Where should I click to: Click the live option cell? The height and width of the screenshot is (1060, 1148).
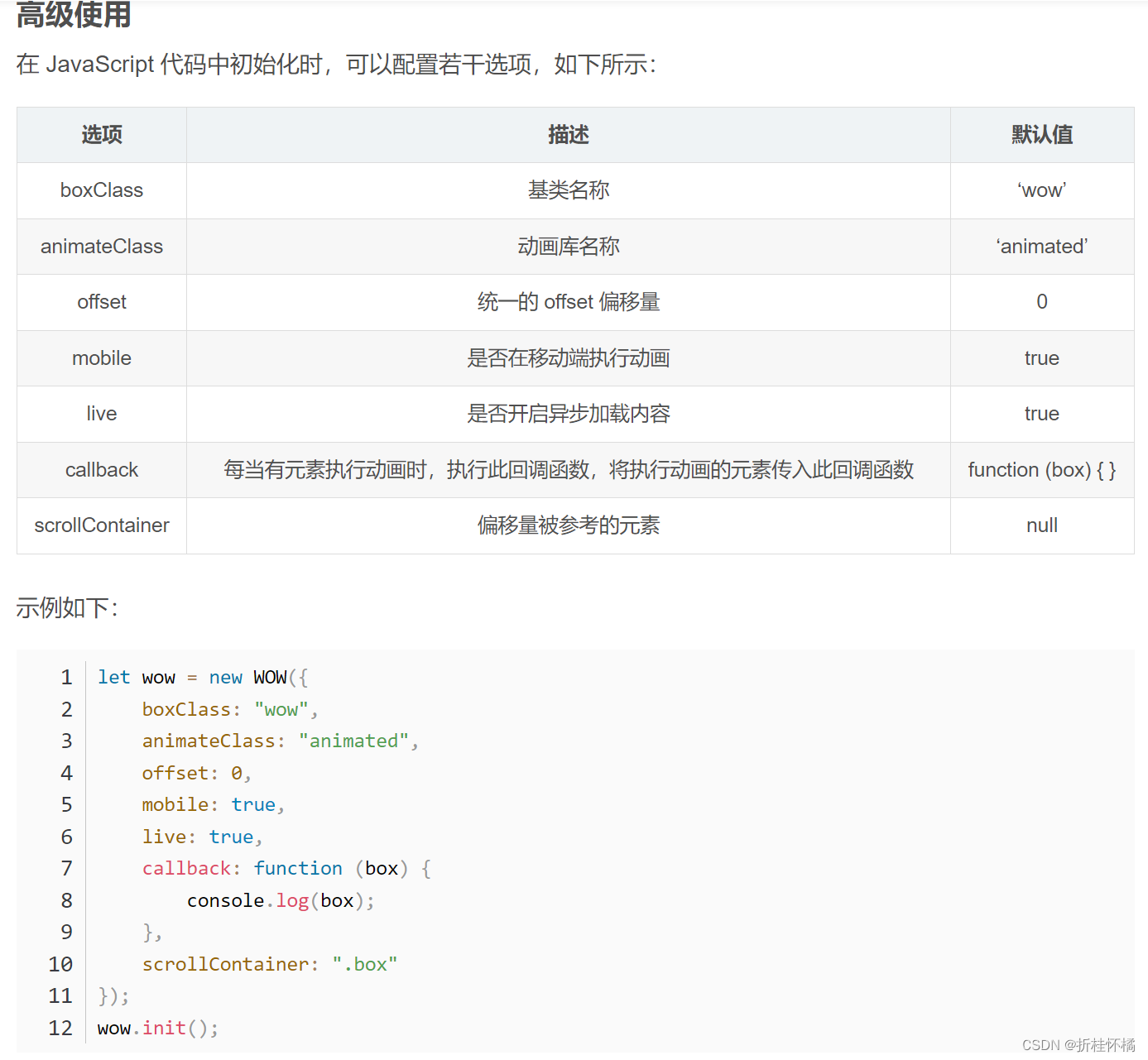[102, 414]
